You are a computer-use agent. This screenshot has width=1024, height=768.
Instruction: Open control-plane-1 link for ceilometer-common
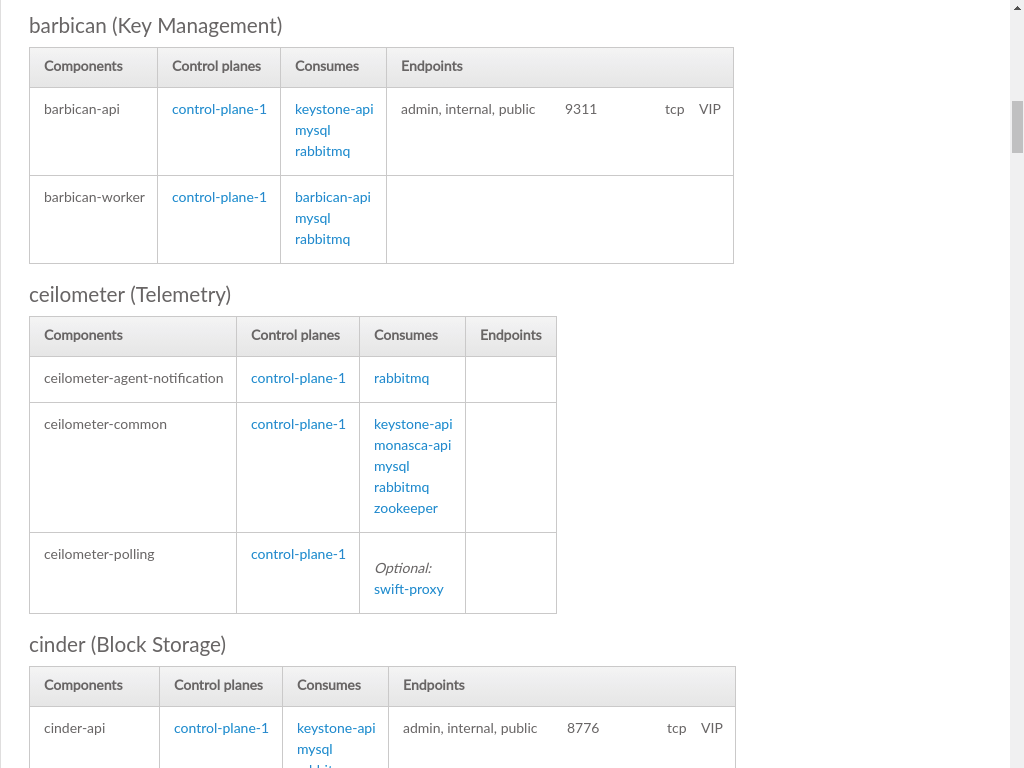click(298, 424)
